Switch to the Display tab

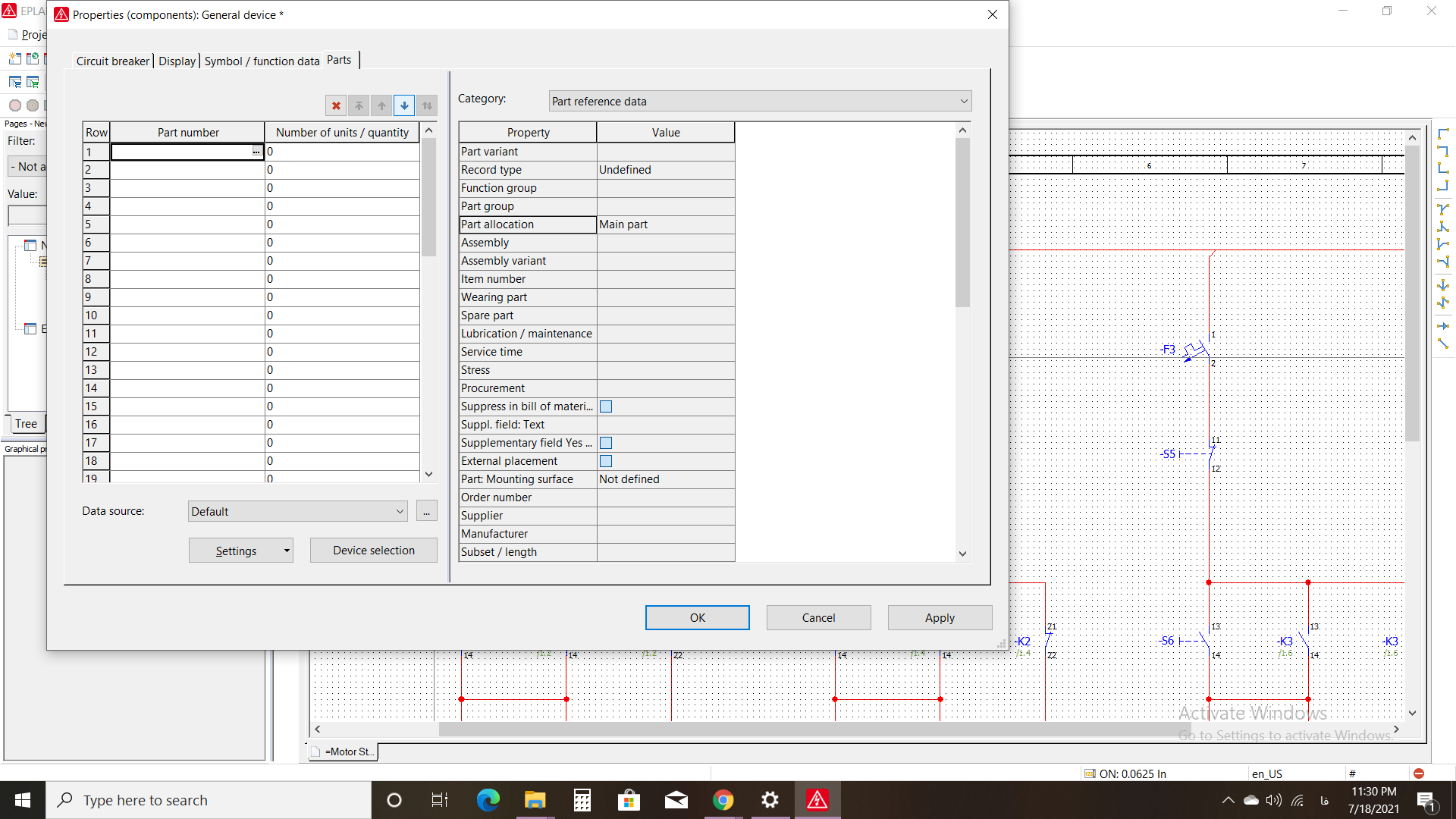coord(177,61)
